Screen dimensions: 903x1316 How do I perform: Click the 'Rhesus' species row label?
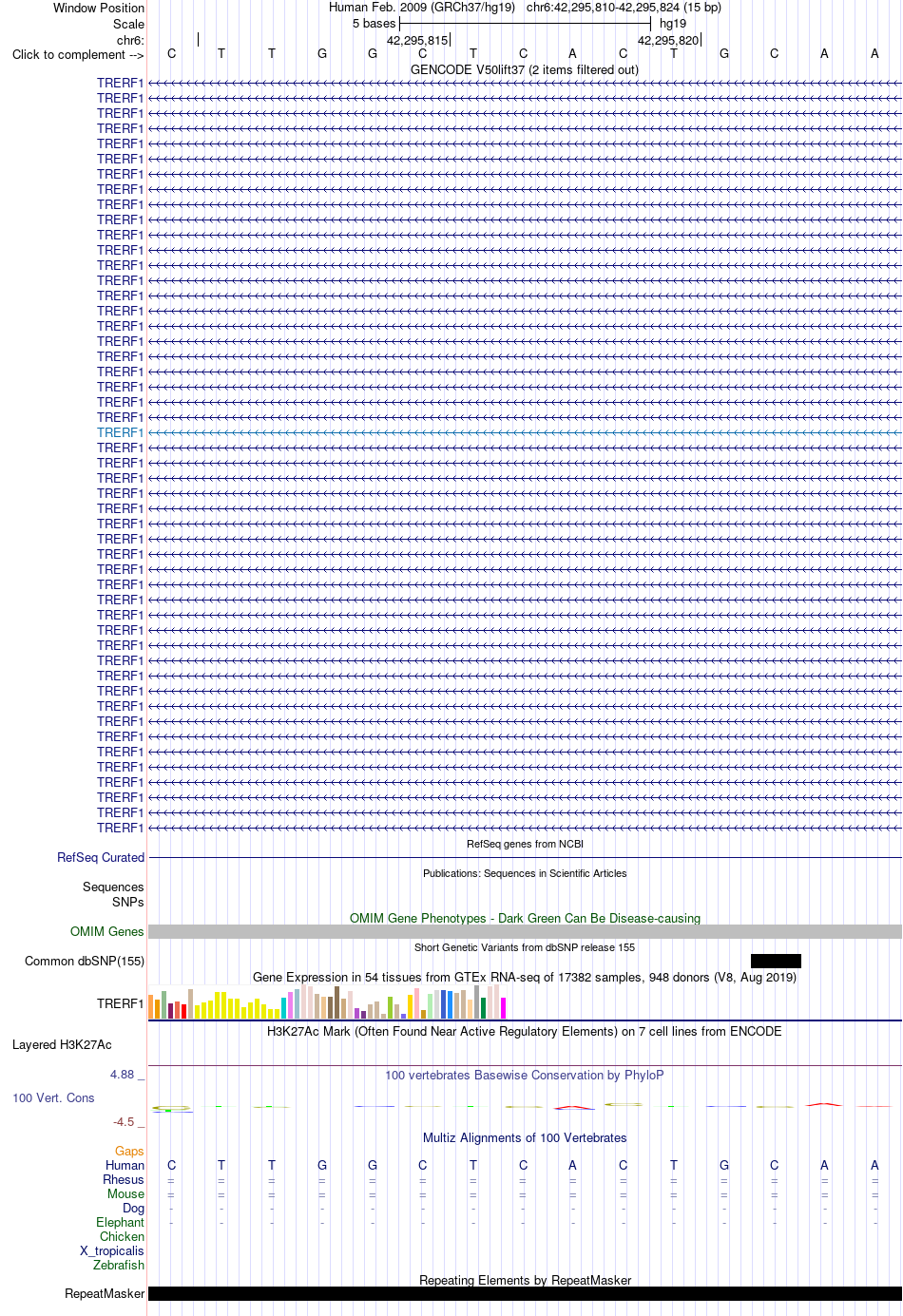124,1179
